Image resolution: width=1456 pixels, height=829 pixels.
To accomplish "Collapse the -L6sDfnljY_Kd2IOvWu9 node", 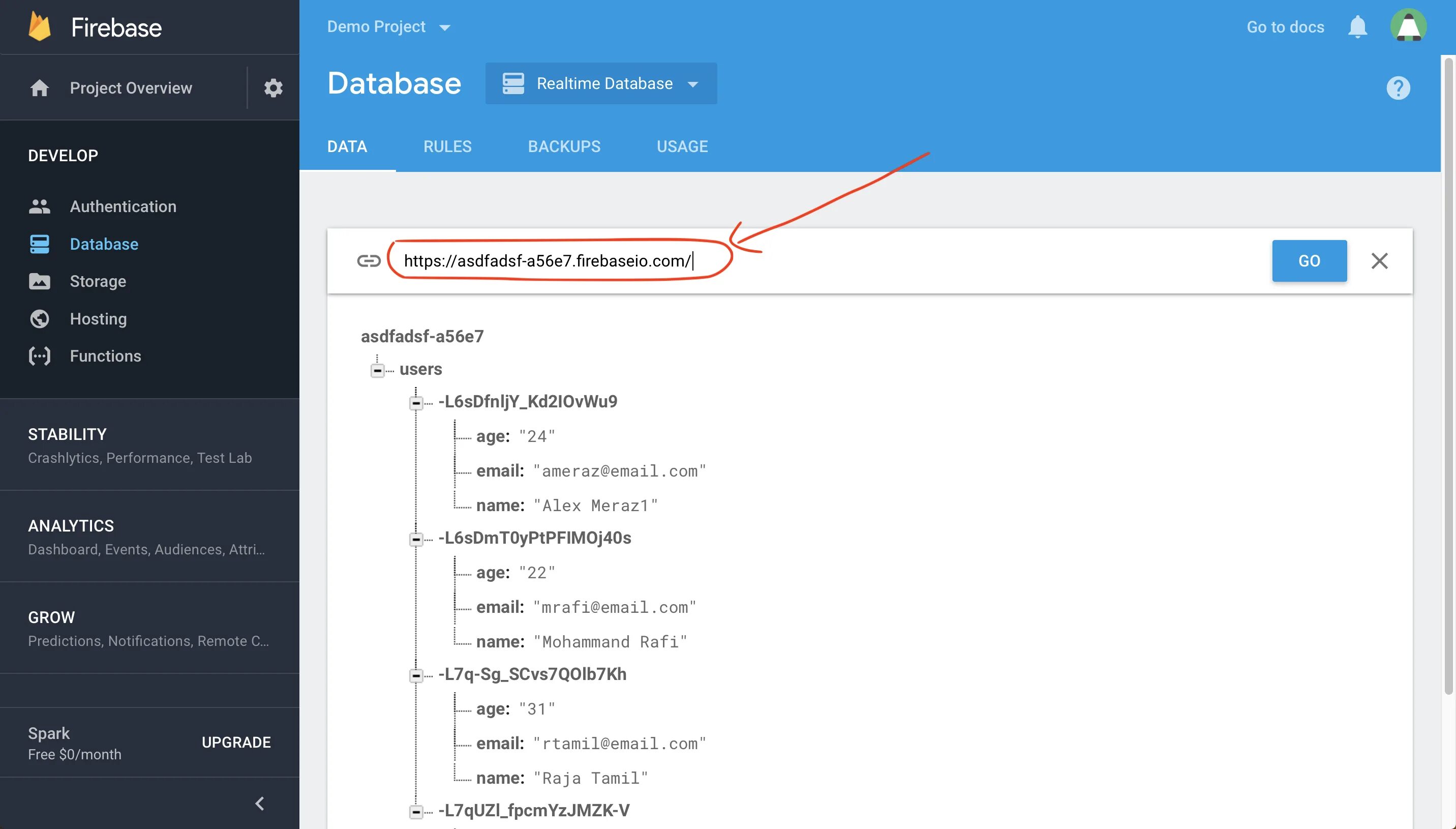I will (416, 403).
